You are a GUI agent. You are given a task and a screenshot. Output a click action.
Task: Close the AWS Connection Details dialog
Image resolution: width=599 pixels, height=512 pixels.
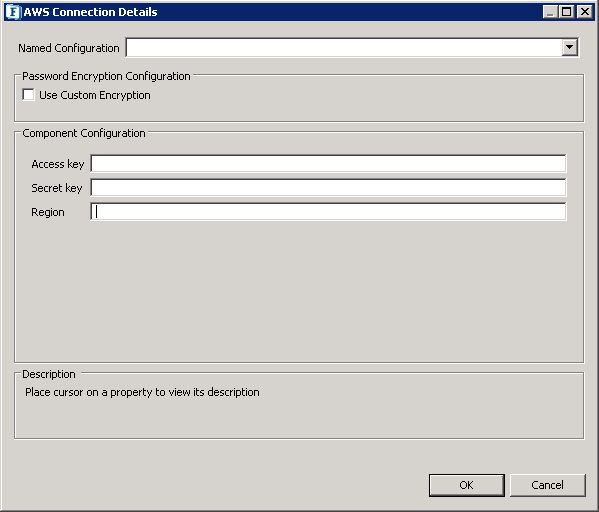click(x=584, y=12)
